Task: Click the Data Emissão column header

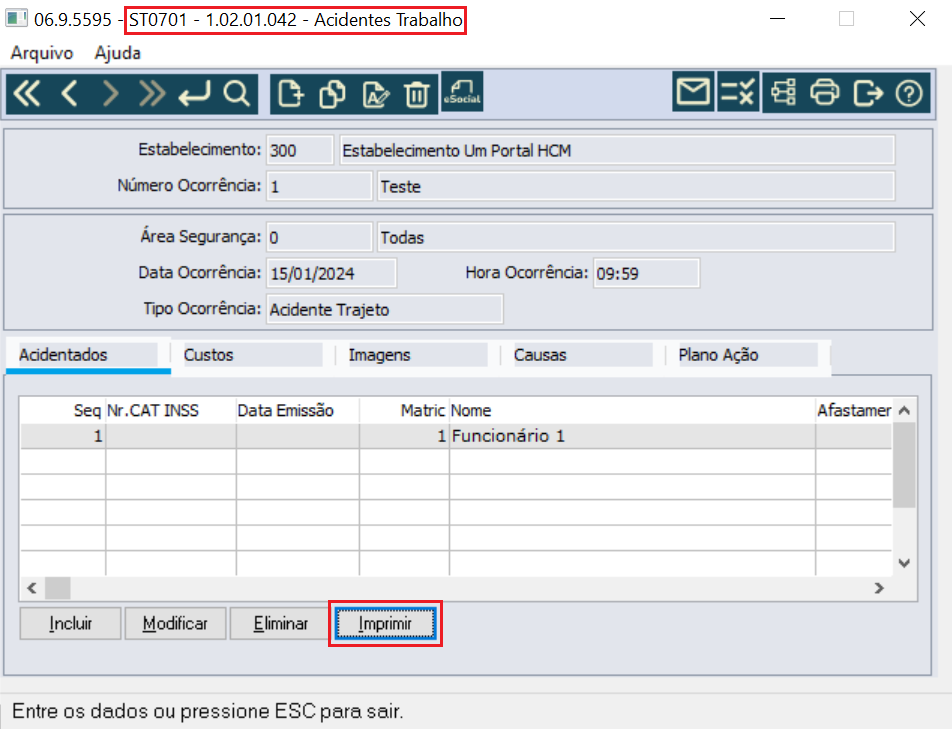Action: (x=298, y=410)
